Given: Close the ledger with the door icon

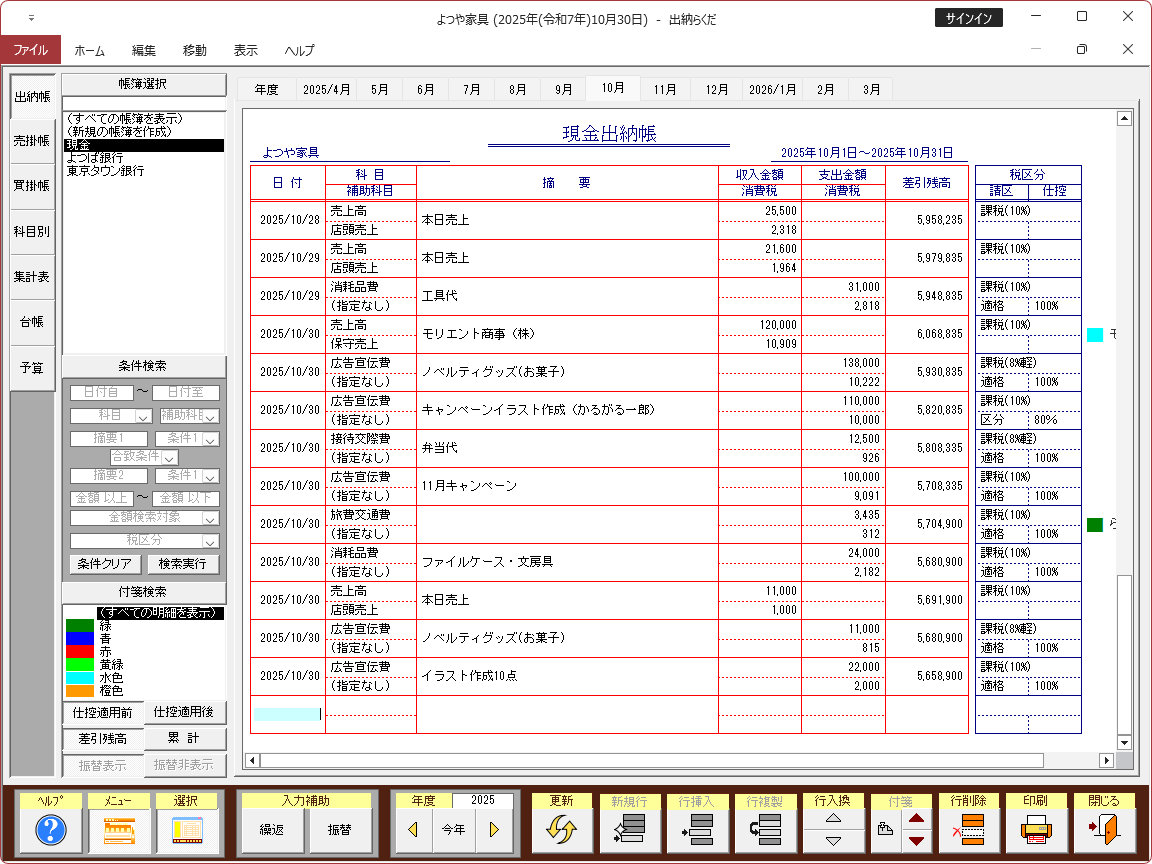Looking at the screenshot, I should point(1104,830).
